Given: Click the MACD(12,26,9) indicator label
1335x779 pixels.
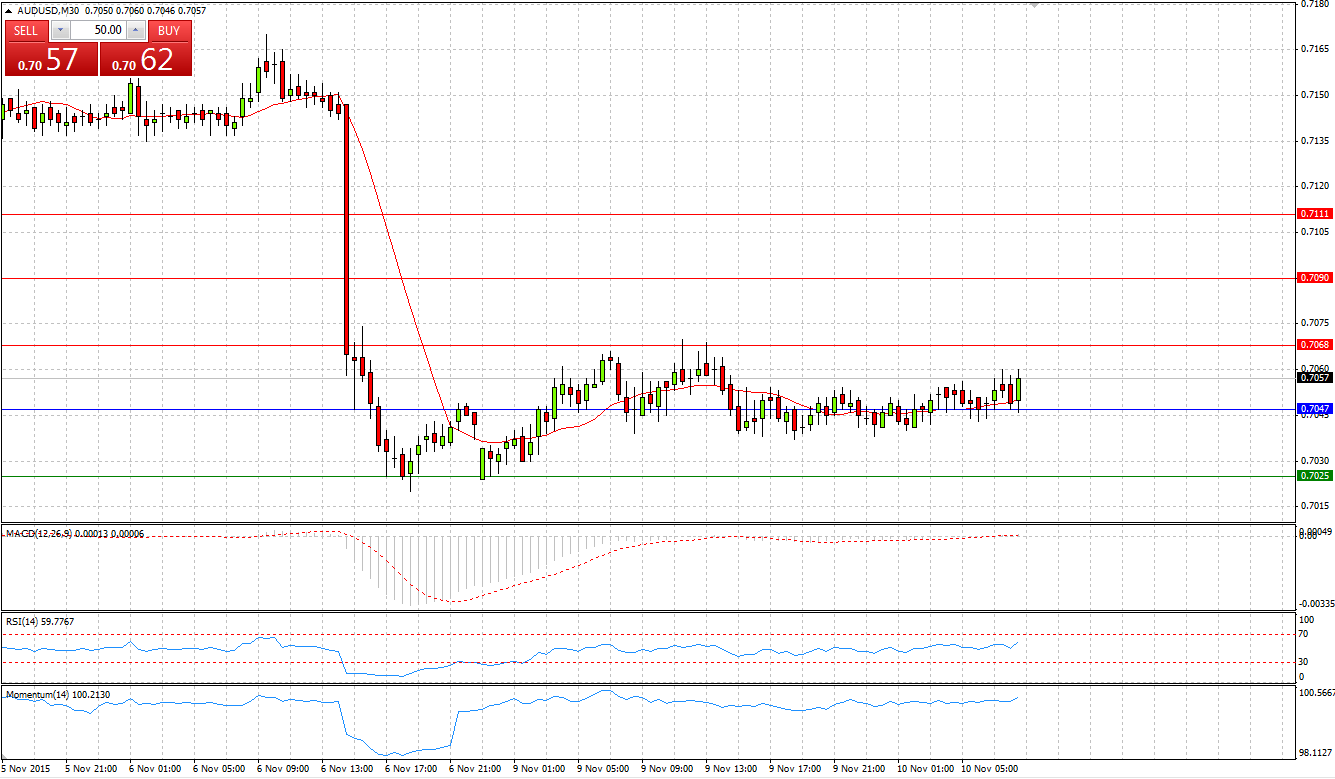Looking at the screenshot, I should [x=76, y=534].
